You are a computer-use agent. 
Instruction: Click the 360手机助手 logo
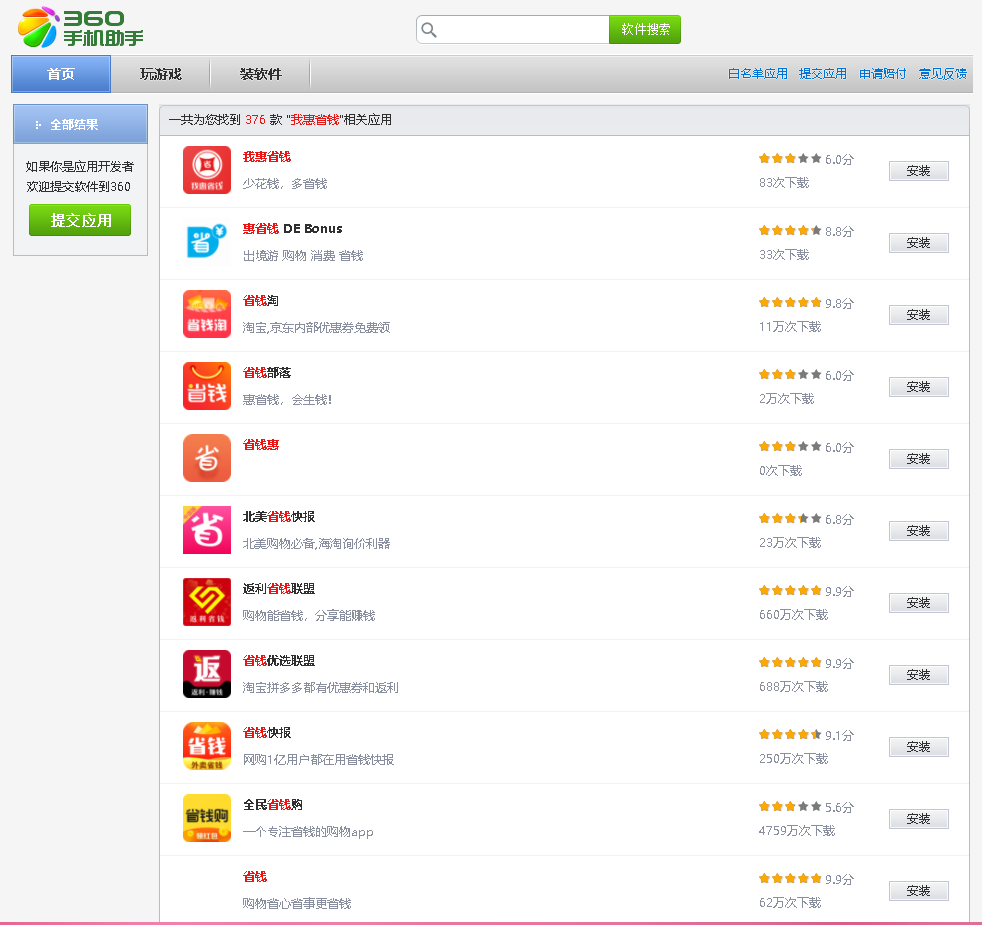81,28
